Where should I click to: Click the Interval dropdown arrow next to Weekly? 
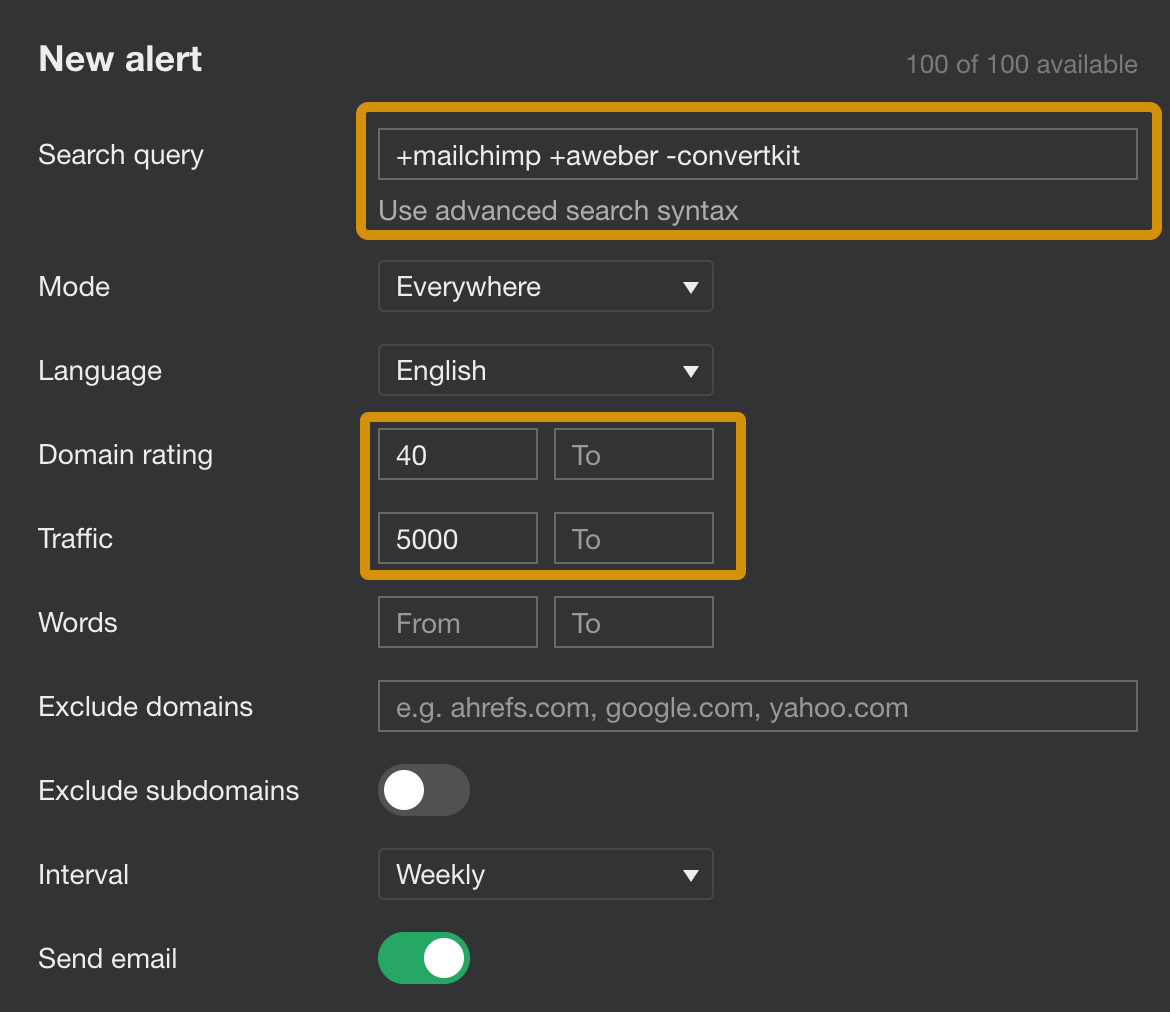[x=689, y=875]
